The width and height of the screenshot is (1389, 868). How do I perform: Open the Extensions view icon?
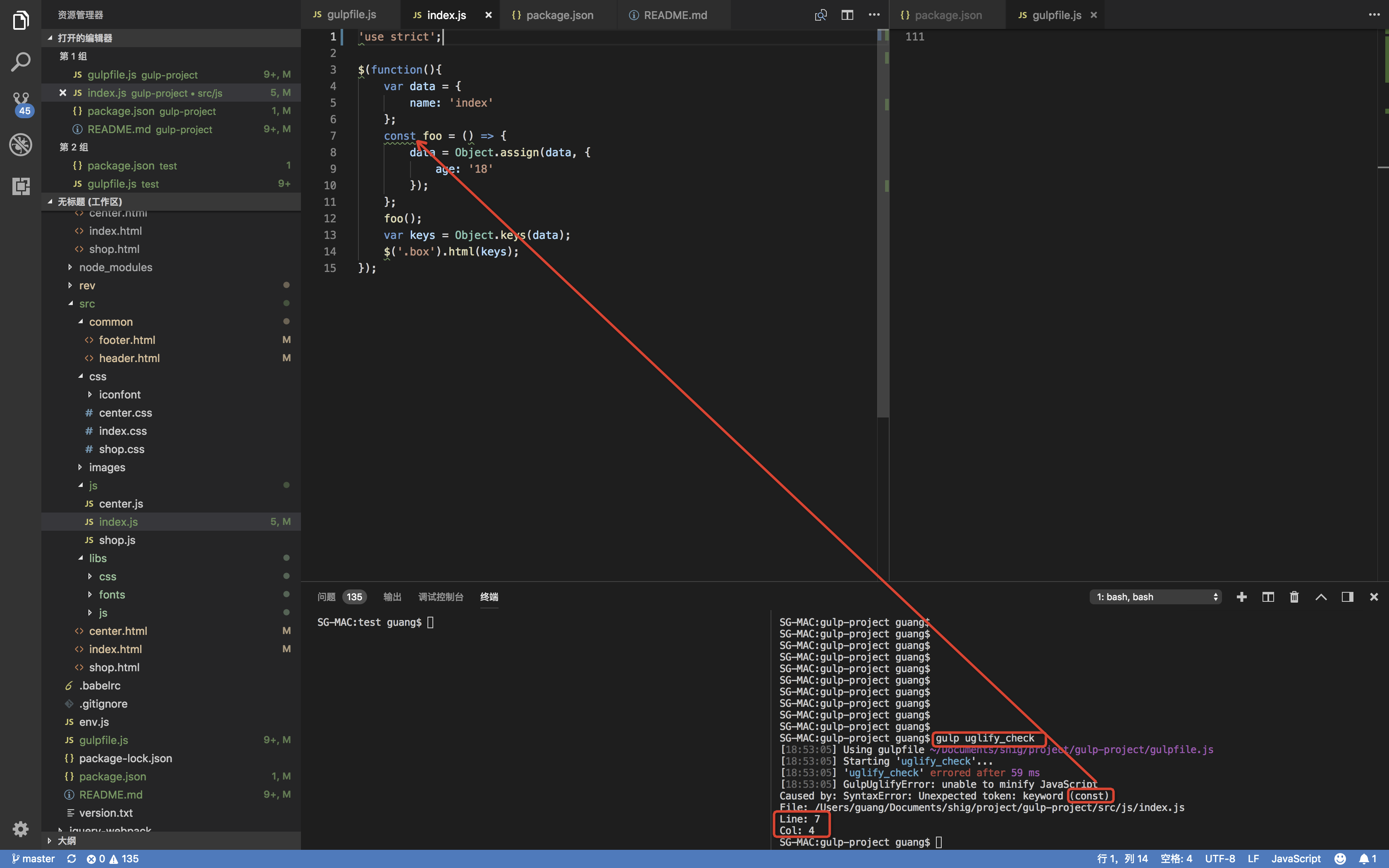(21, 186)
